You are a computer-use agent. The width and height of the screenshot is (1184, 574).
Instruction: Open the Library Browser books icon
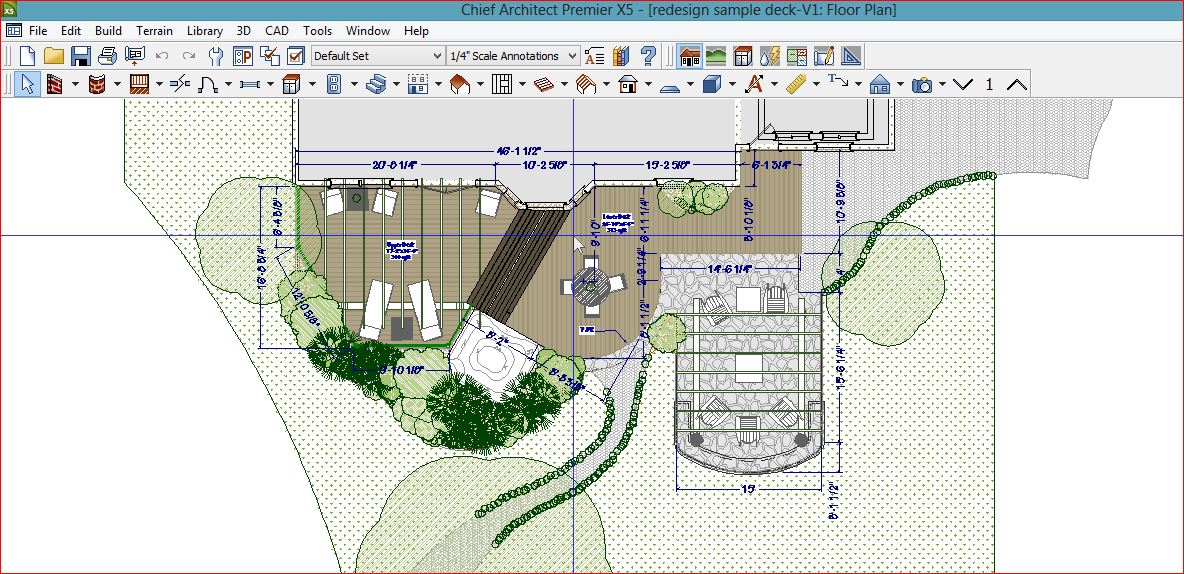(621, 56)
